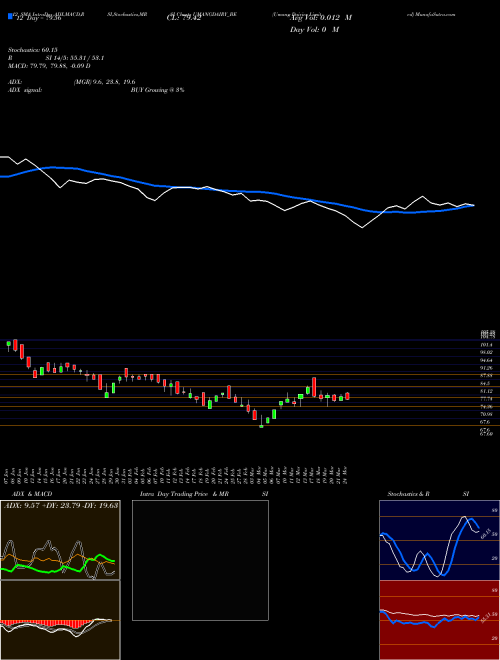Click the red MACD histogram bars

pos(45,624)
